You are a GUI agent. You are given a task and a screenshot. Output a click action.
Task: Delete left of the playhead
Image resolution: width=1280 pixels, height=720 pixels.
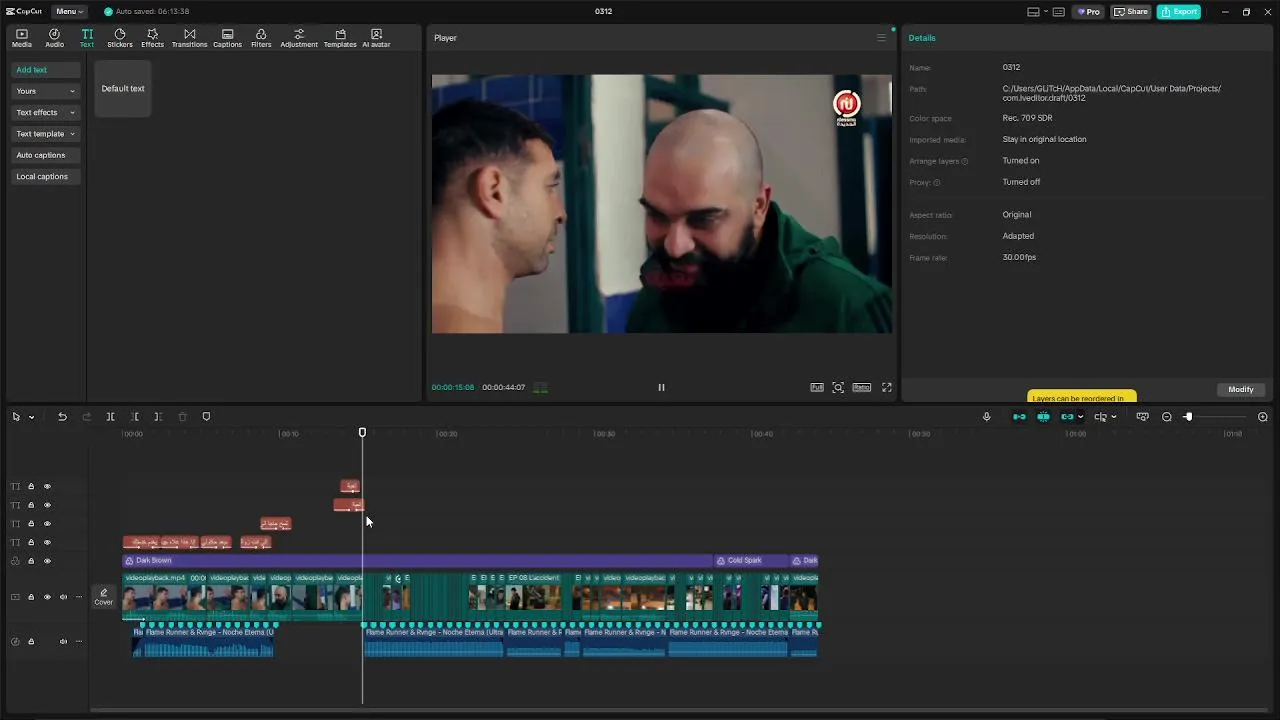pyautogui.click(x=134, y=417)
